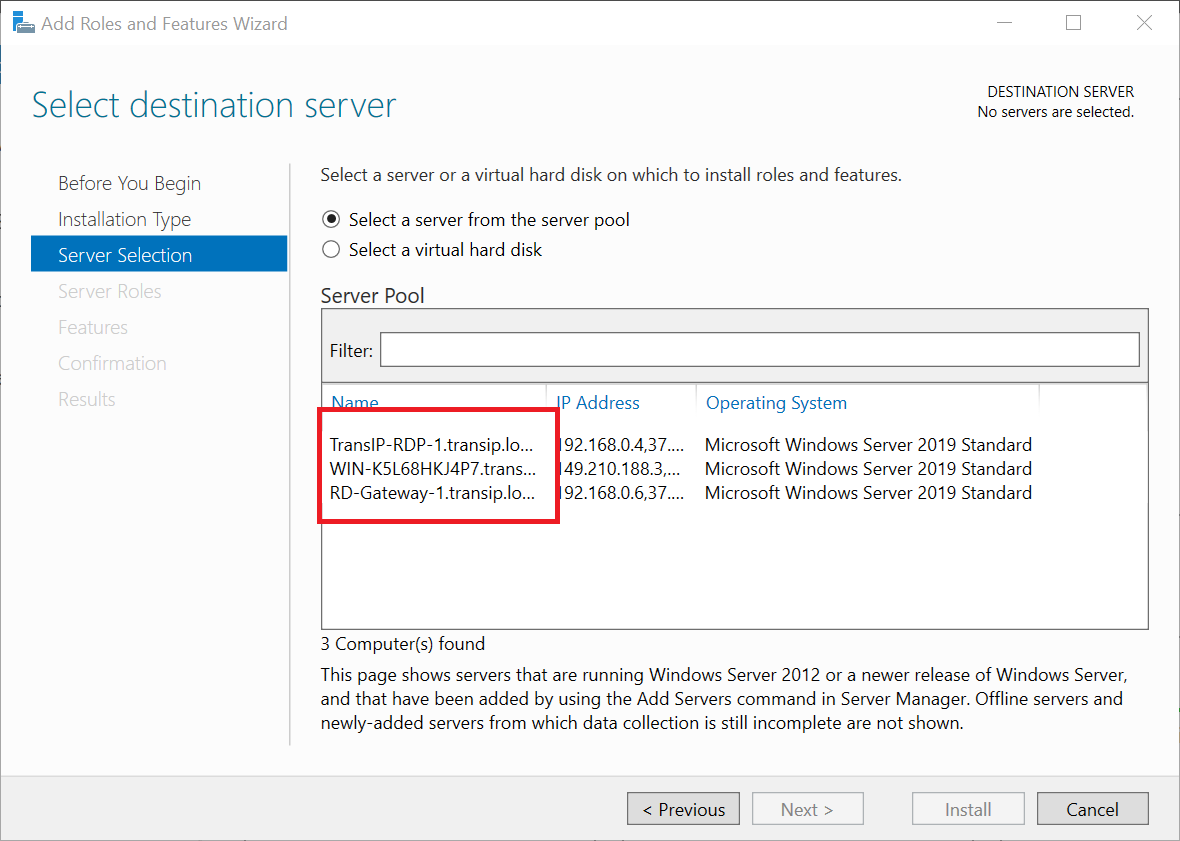Click the Results step
Screen dimensions: 1180x841
click(87, 399)
